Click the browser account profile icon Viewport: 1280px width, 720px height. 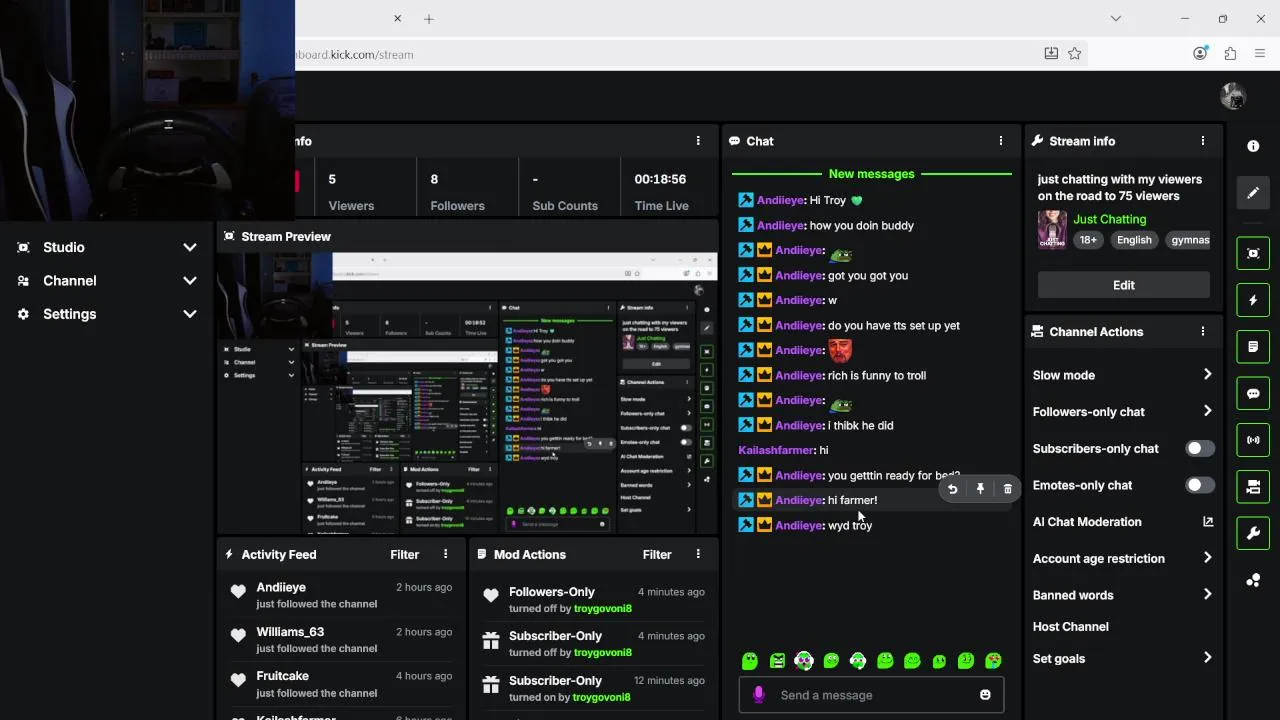tap(1200, 54)
